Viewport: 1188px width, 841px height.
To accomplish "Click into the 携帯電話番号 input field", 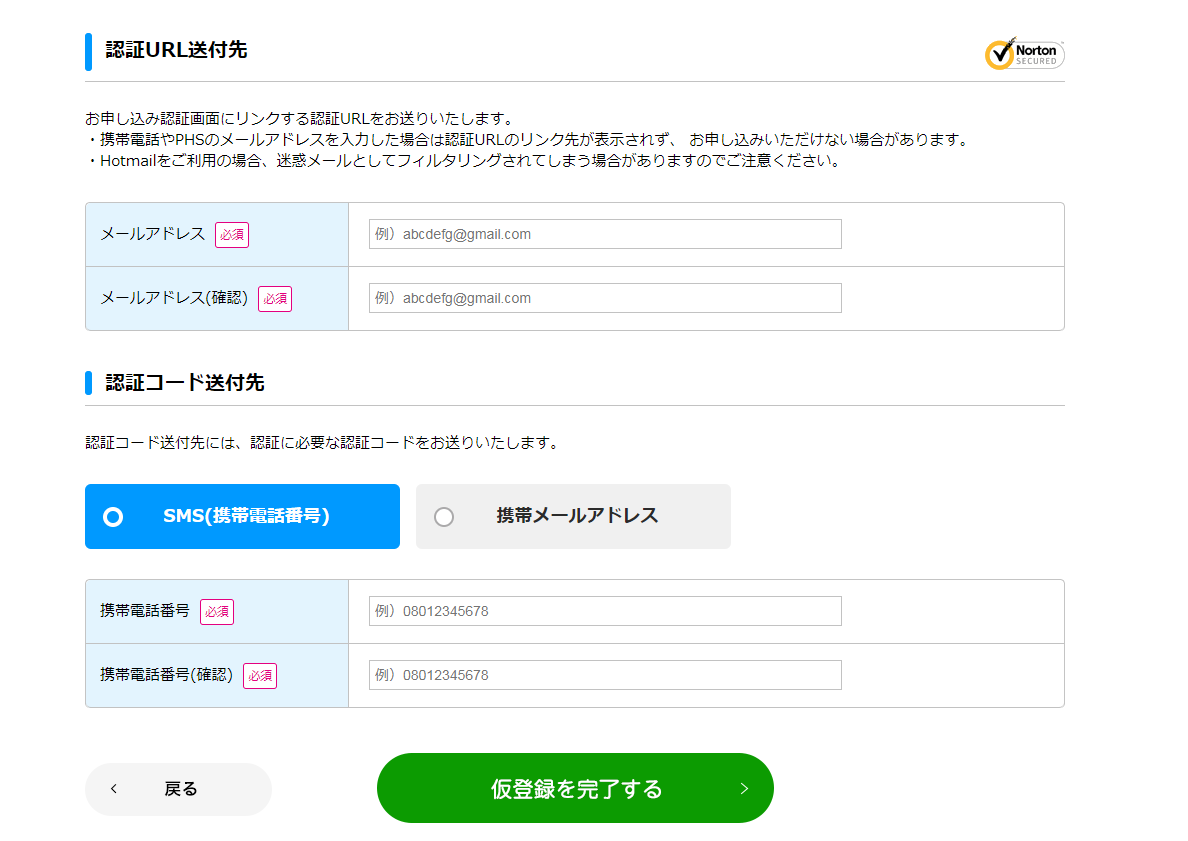I will pyautogui.click(x=605, y=611).
